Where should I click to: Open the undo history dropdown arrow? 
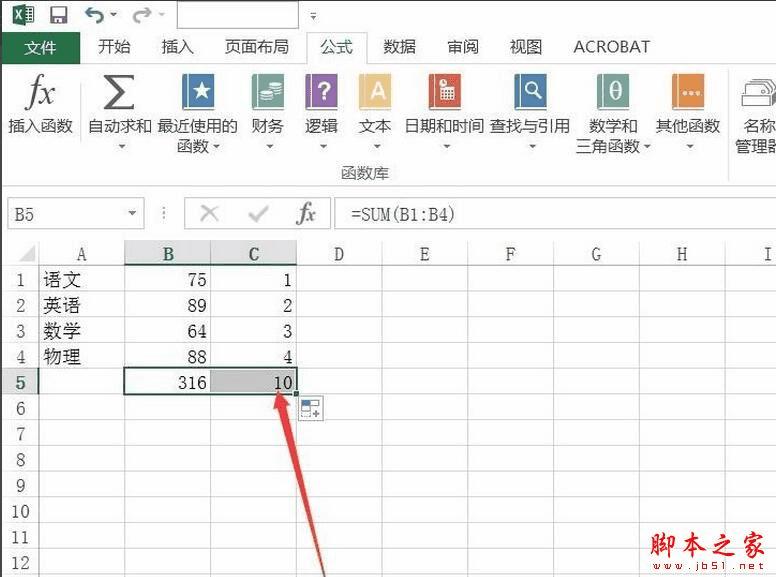click(114, 15)
